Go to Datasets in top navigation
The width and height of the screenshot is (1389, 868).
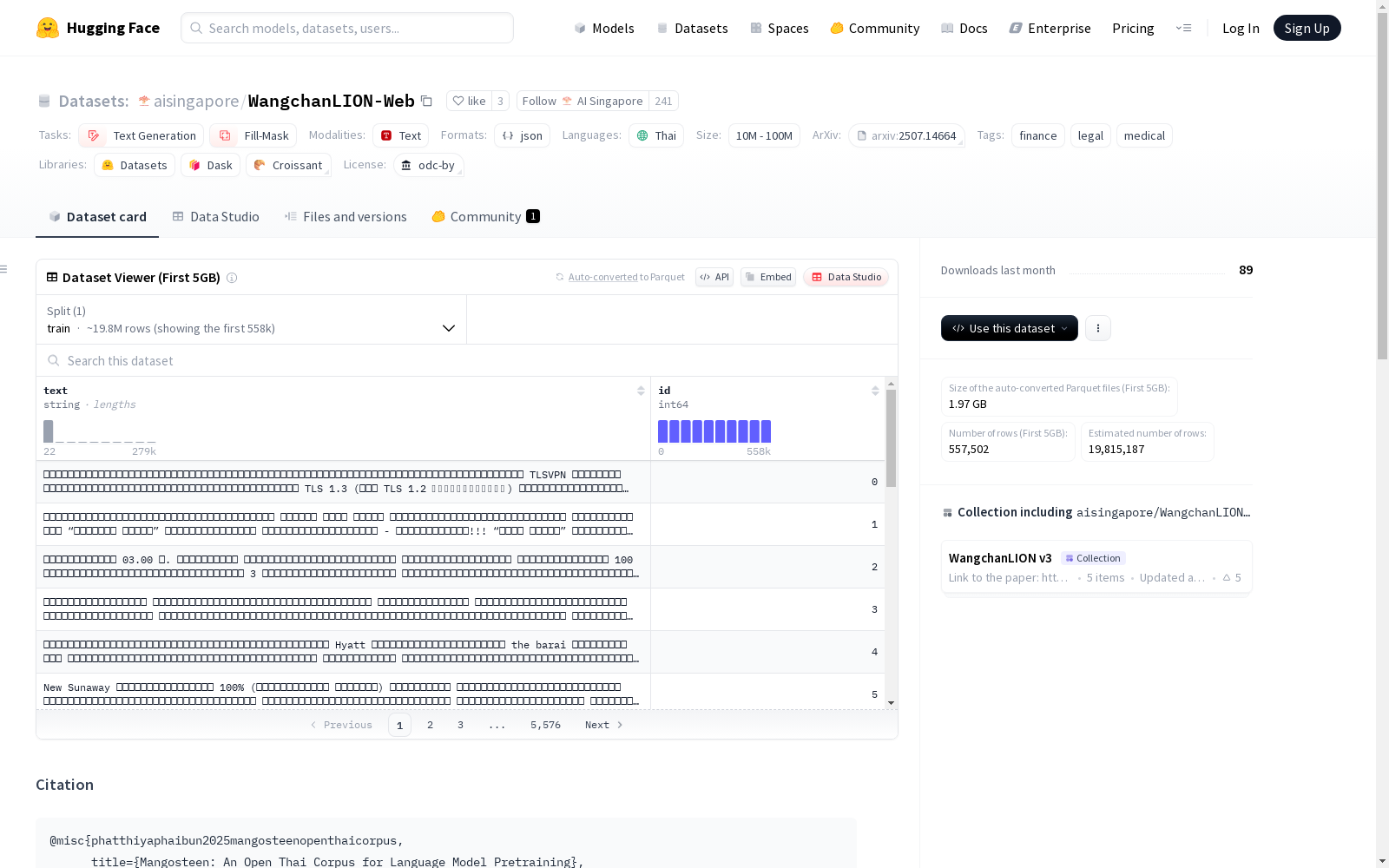point(692,28)
